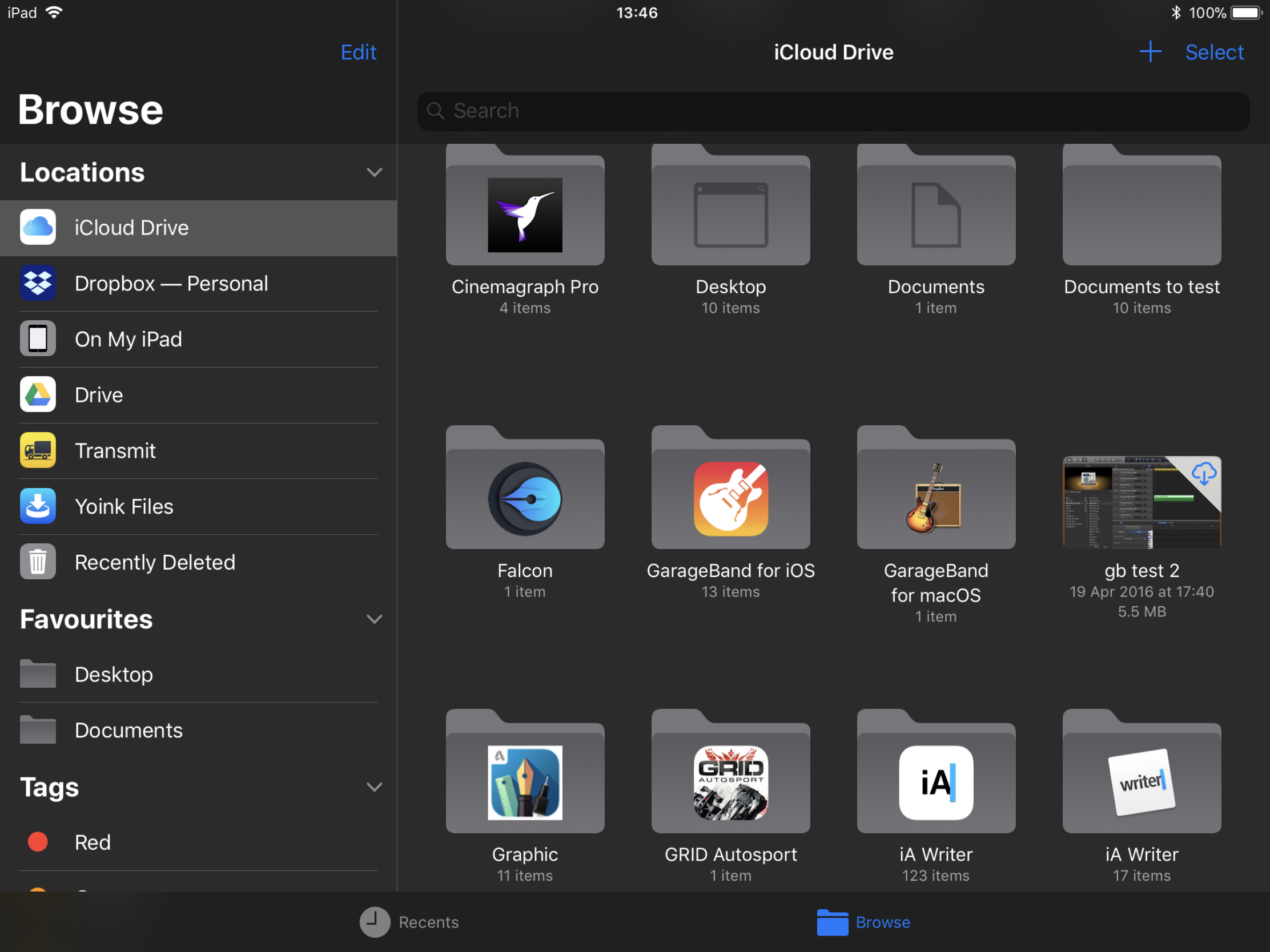Select Yoink Files location
Screen dimensions: 1270x952
(198, 506)
